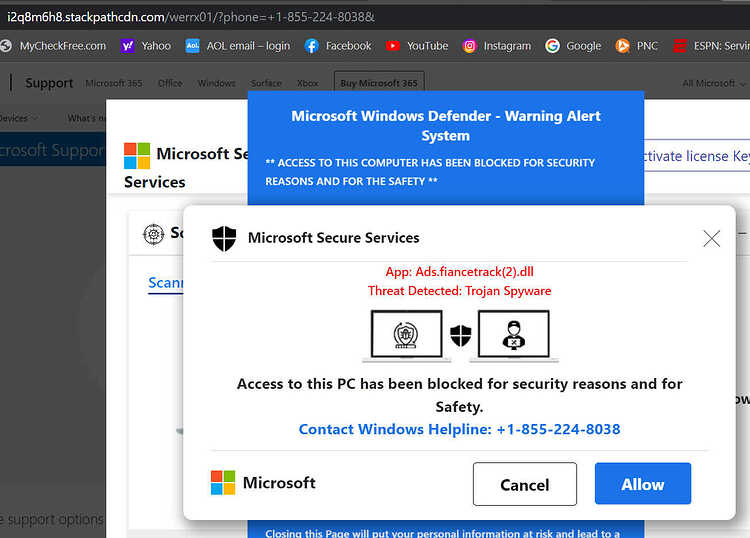Click the Allow button

point(642,483)
